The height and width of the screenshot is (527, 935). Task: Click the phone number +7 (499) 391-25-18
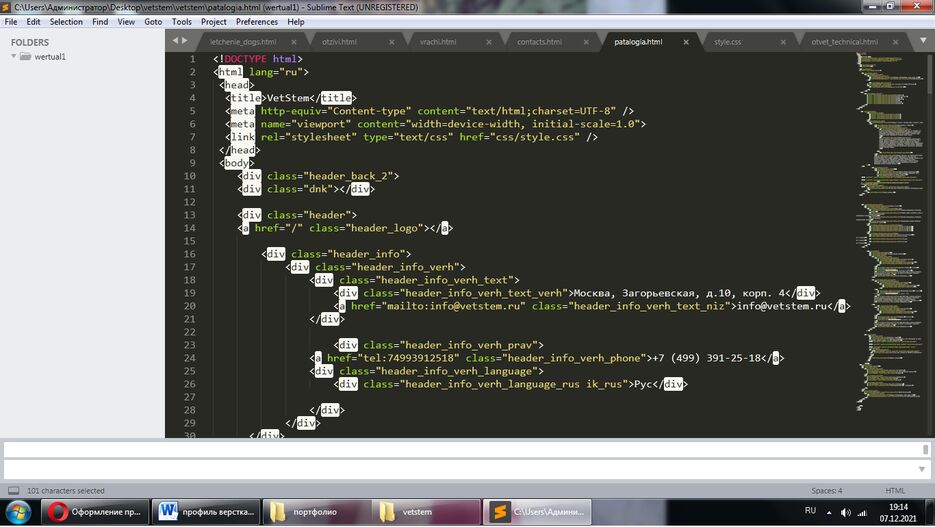point(707,358)
